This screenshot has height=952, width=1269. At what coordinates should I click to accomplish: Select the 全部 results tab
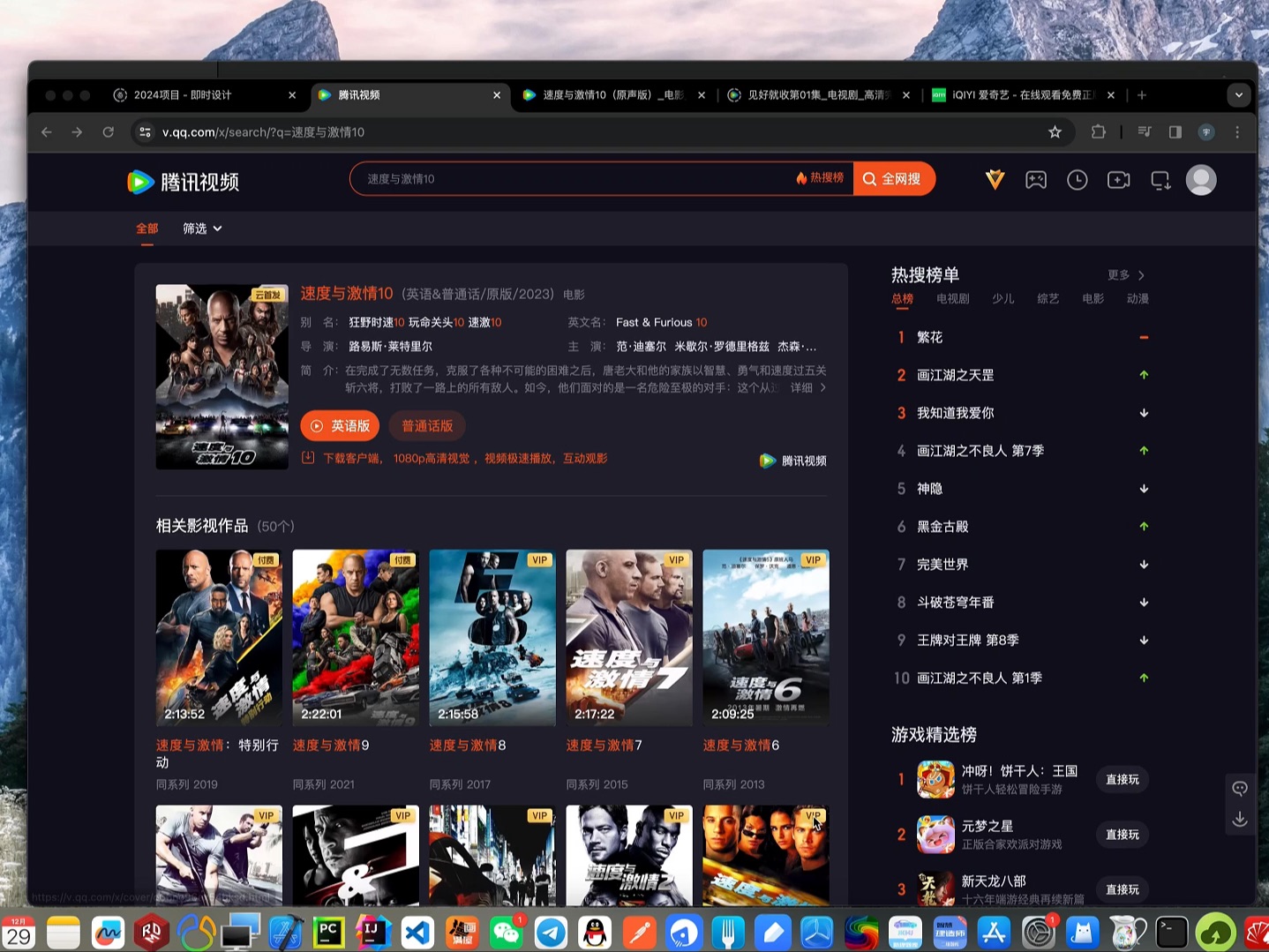pos(147,229)
